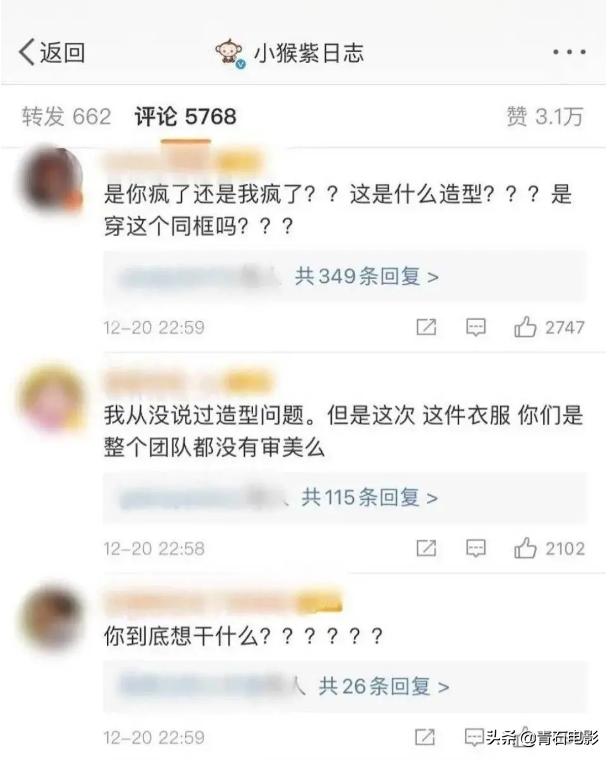Select the 评论 5768 tab
Image resolution: width=613 pixels, height=760 pixels.
point(186,117)
